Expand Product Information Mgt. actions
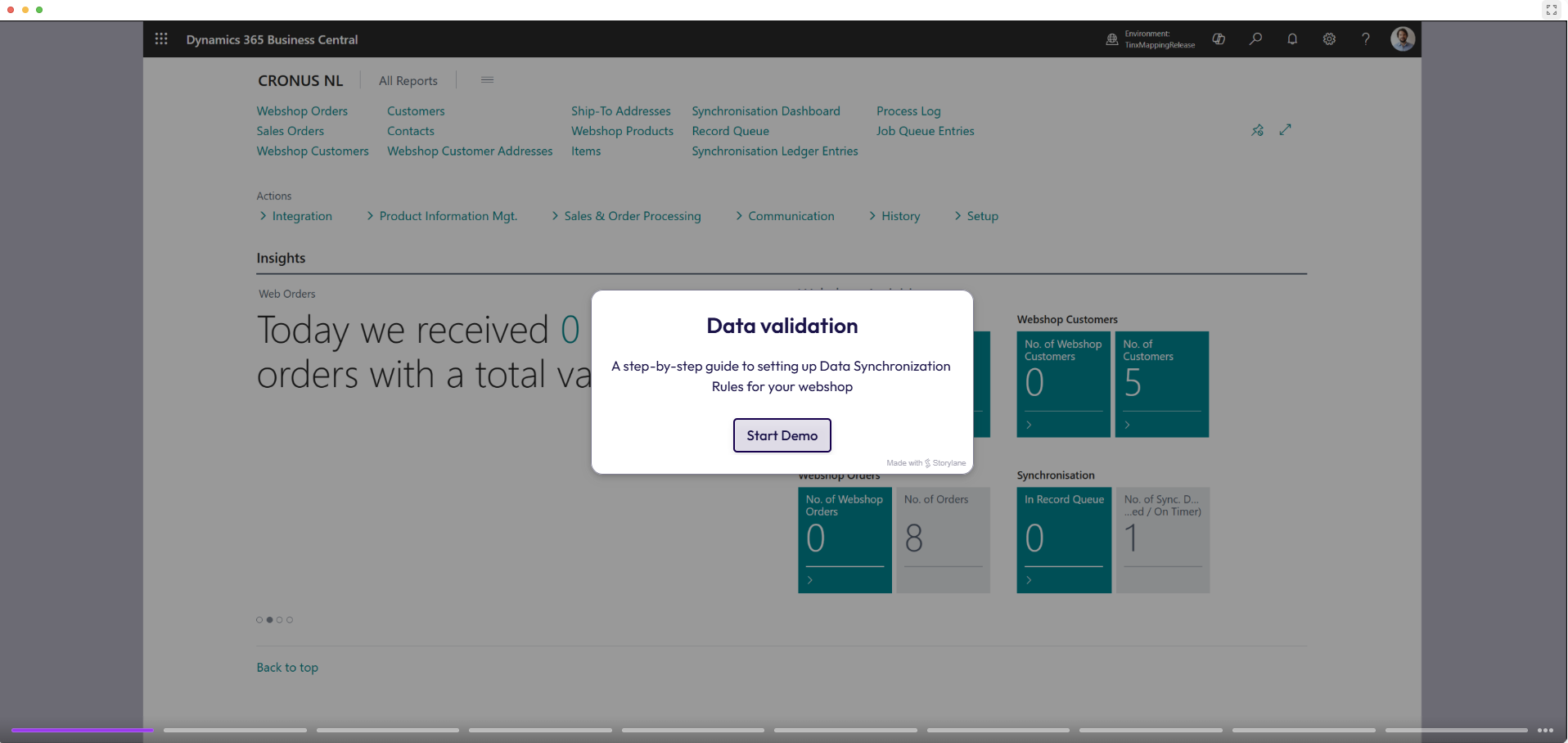This screenshot has height=743, width=1568. (442, 216)
